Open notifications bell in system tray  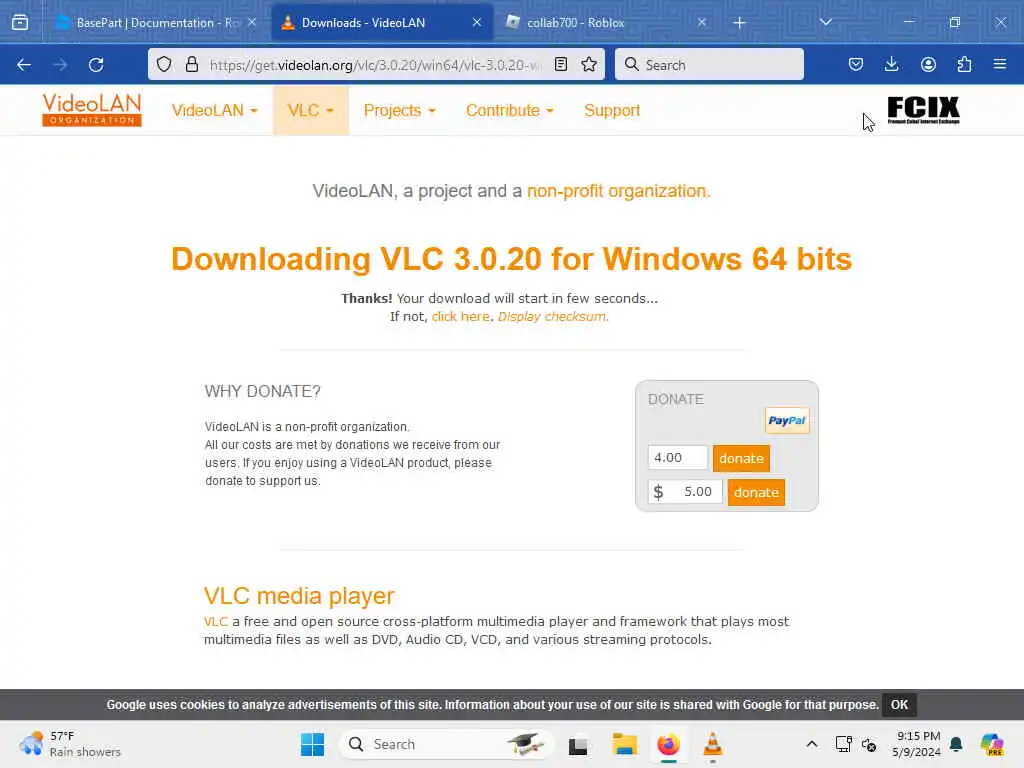pos(956,744)
